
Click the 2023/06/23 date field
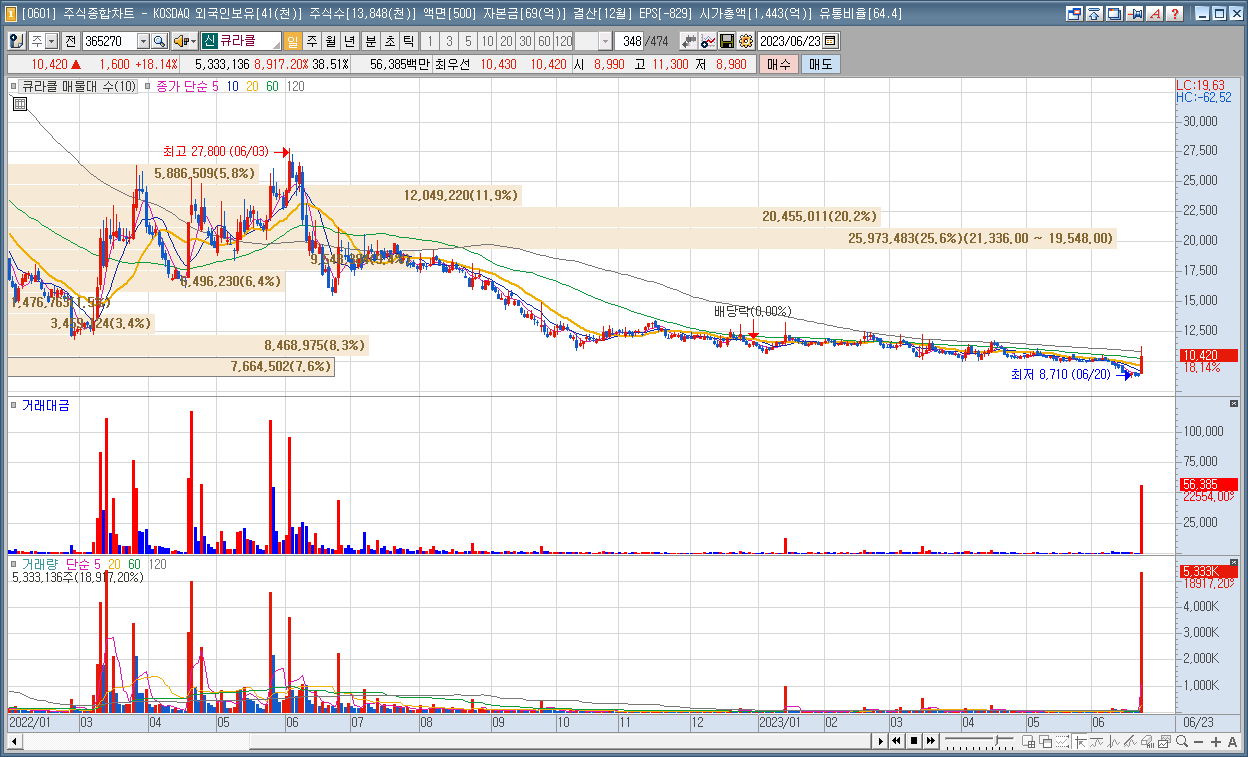pyautogui.click(x=790, y=41)
